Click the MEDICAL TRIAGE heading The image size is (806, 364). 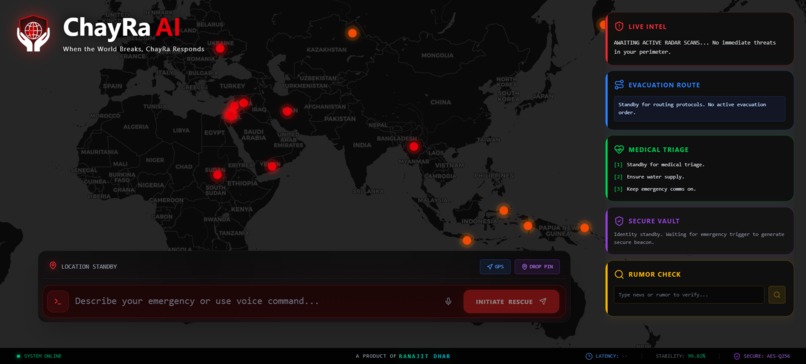pos(658,150)
